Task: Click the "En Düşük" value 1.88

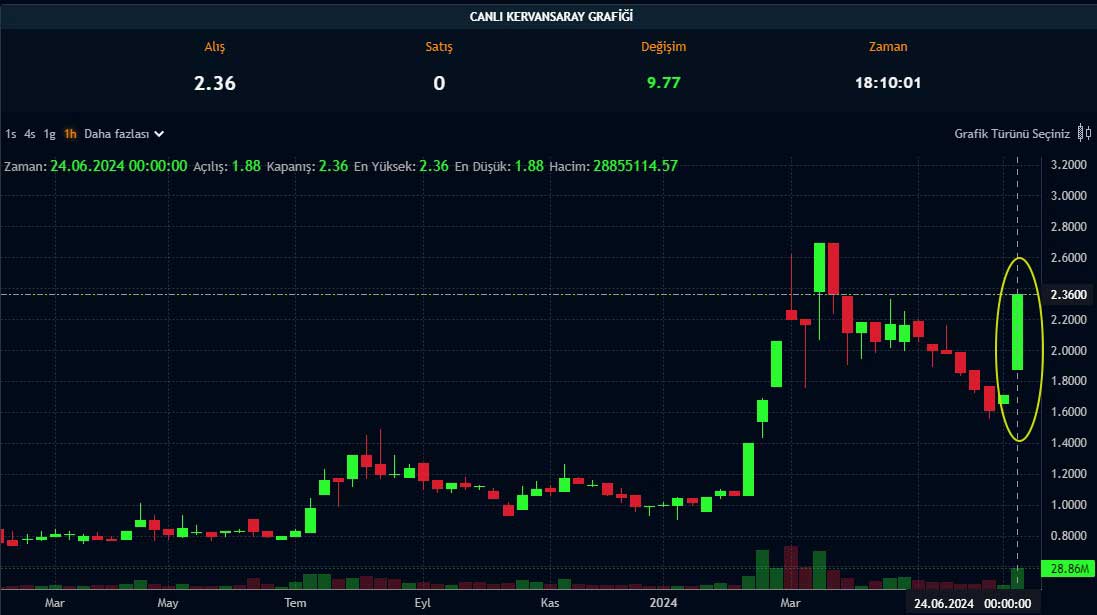Action: pyautogui.click(x=529, y=166)
